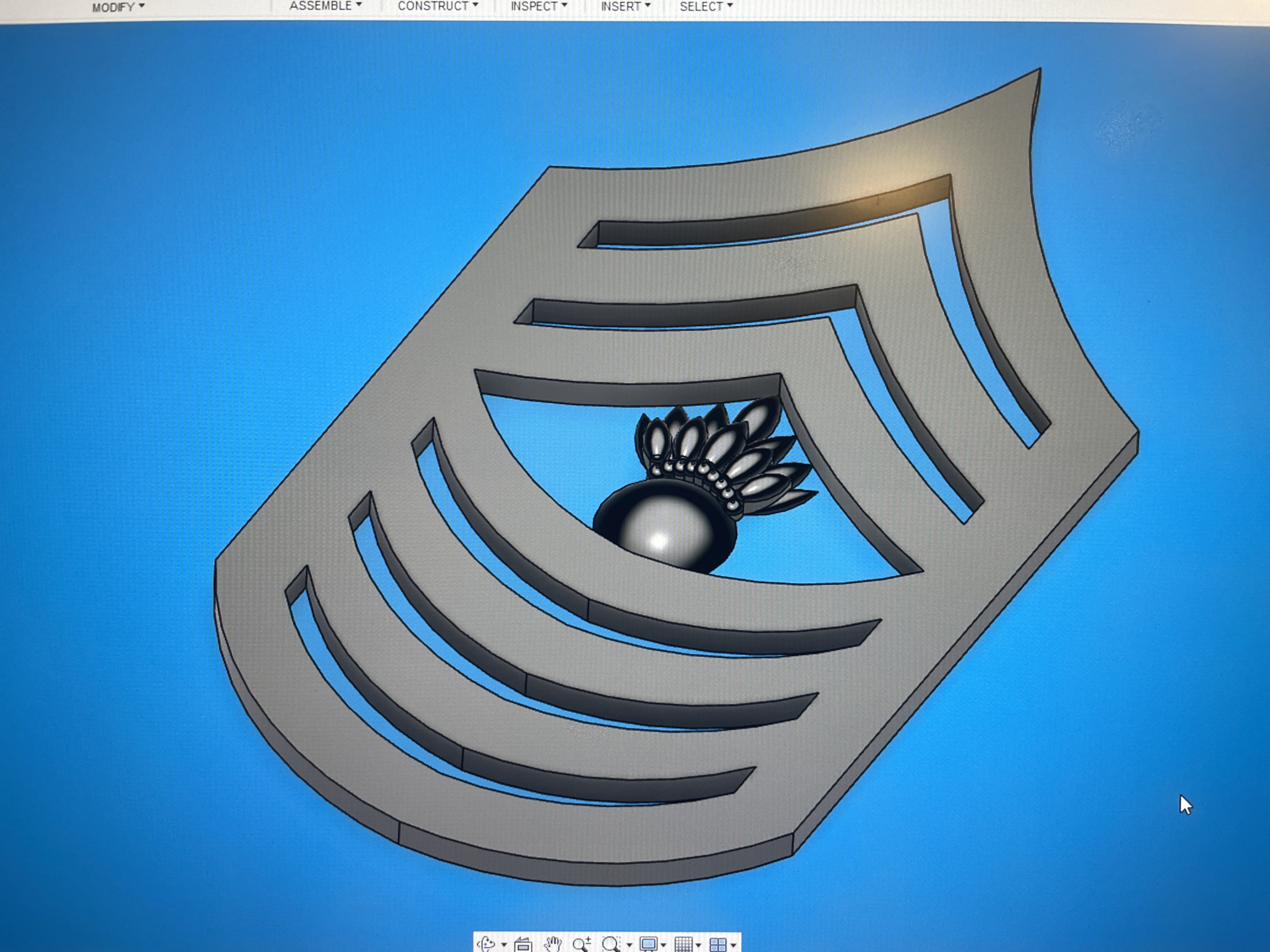1270x952 pixels.
Task: Expand the Display Settings dropdown arrow
Action: (x=664, y=945)
